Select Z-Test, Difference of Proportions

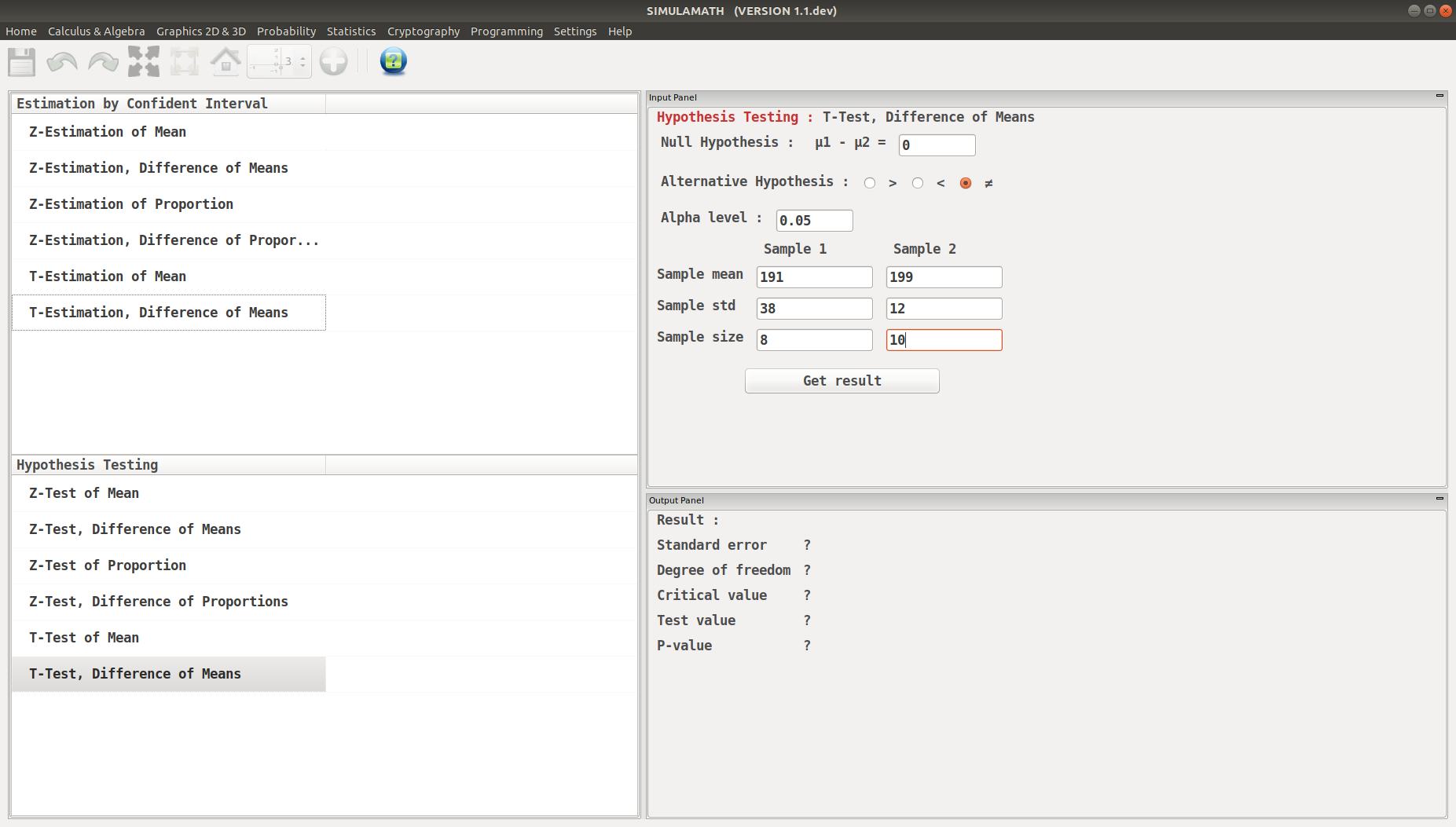(x=169, y=602)
